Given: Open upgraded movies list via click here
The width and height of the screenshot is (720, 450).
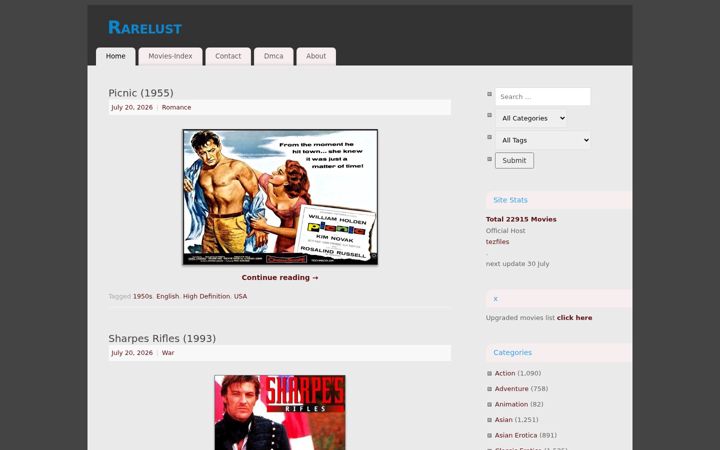Looking at the screenshot, I should [x=574, y=318].
